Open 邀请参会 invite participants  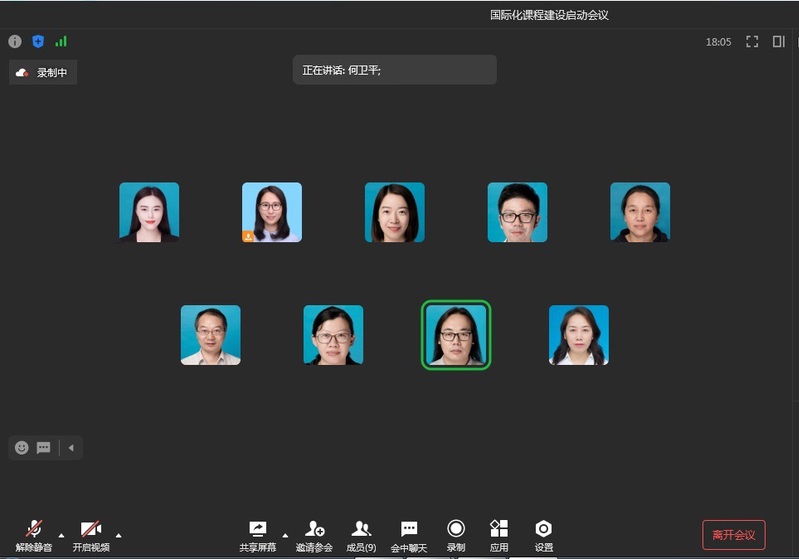314,536
